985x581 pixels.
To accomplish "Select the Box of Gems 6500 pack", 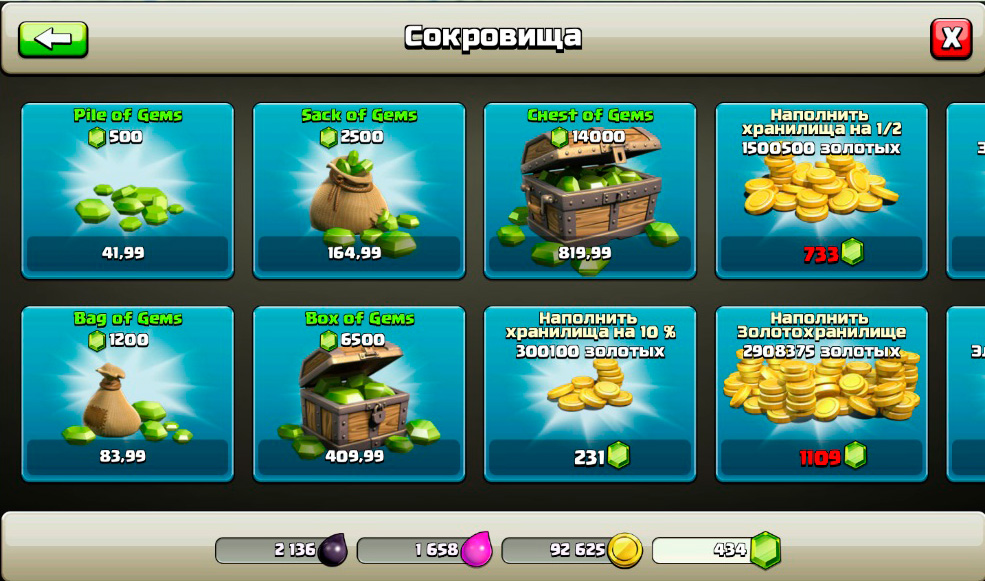I will click(x=359, y=394).
